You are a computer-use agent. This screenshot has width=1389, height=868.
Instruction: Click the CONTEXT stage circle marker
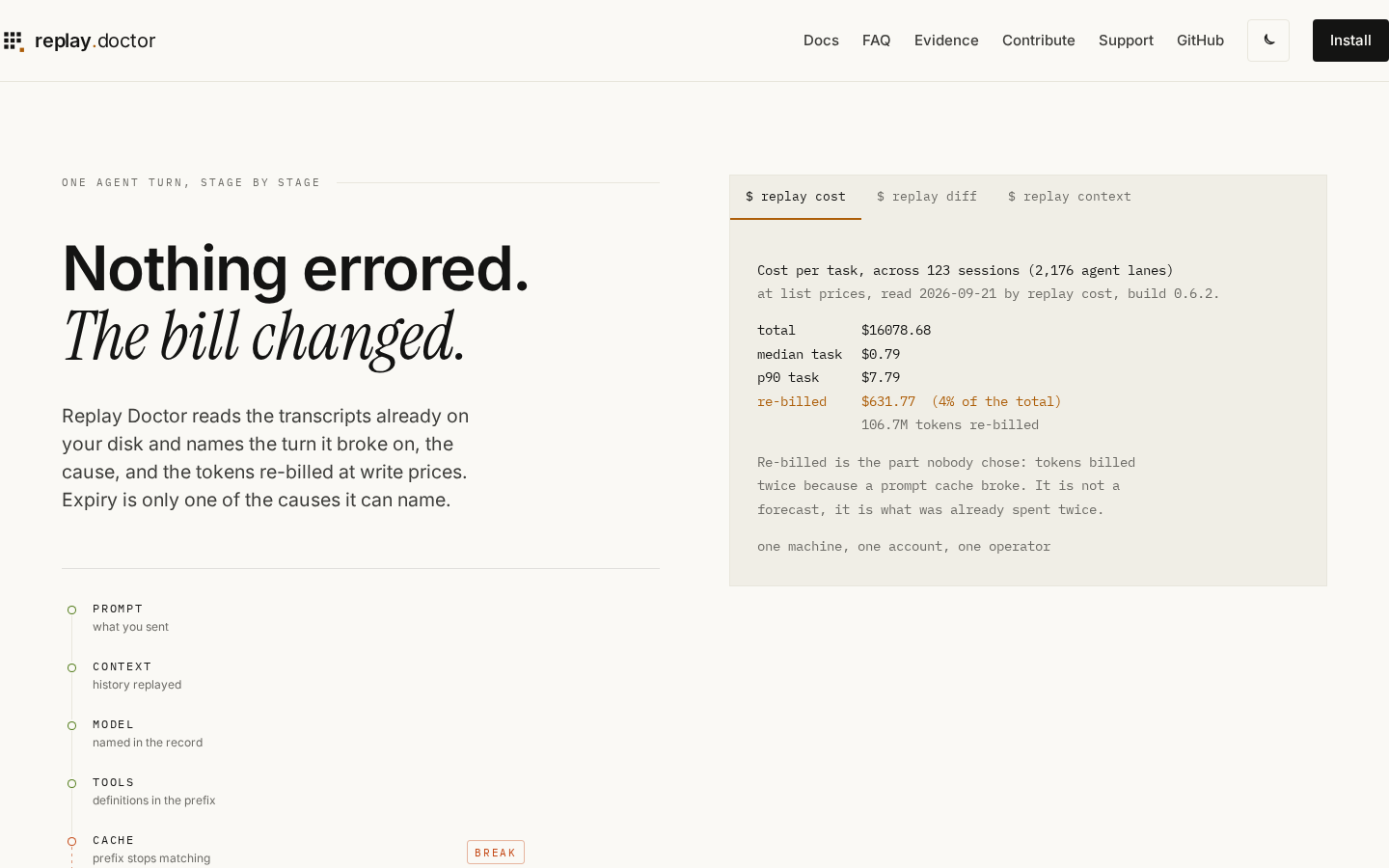pyautogui.click(x=71, y=667)
